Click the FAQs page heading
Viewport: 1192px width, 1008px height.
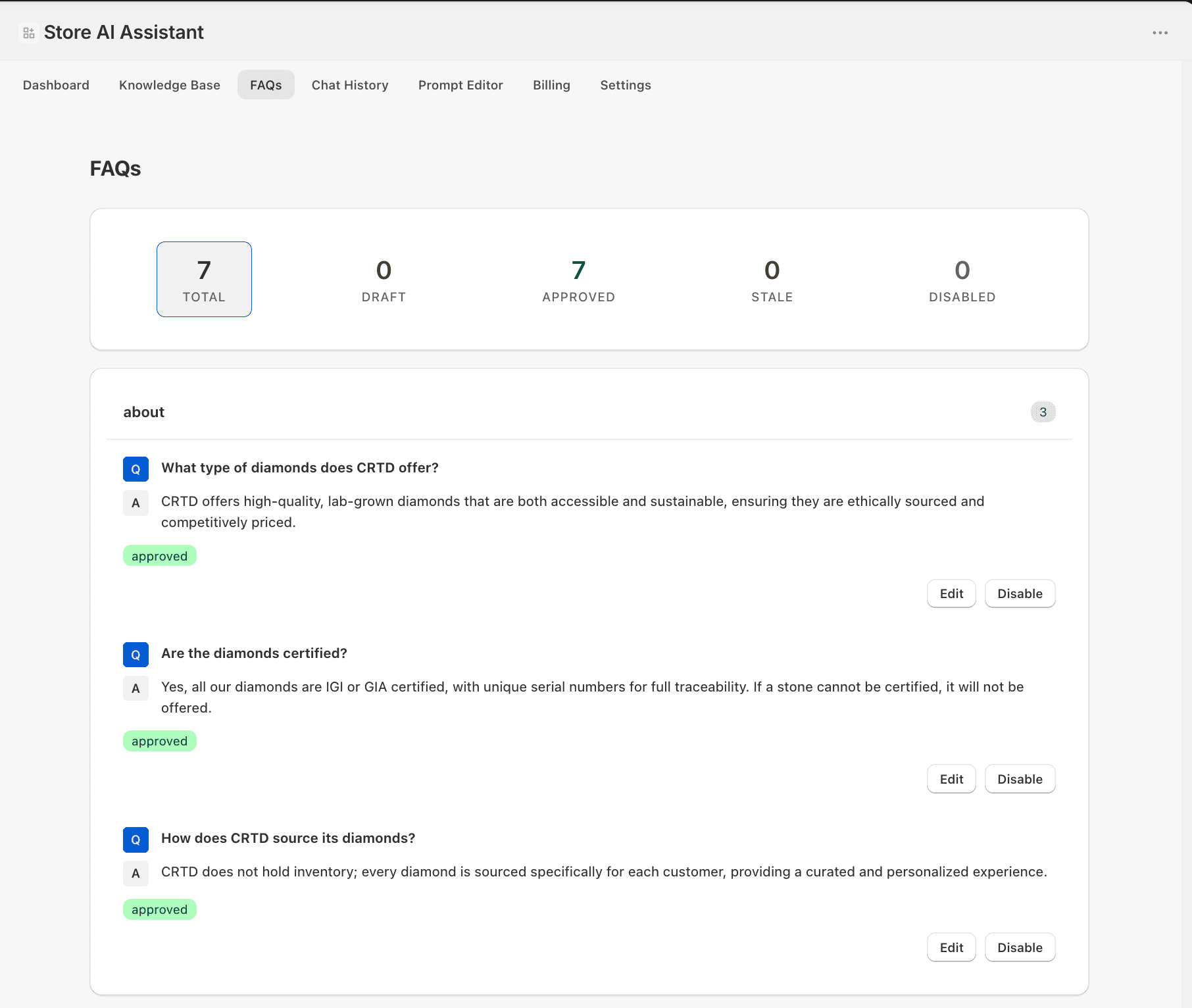pyautogui.click(x=116, y=168)
